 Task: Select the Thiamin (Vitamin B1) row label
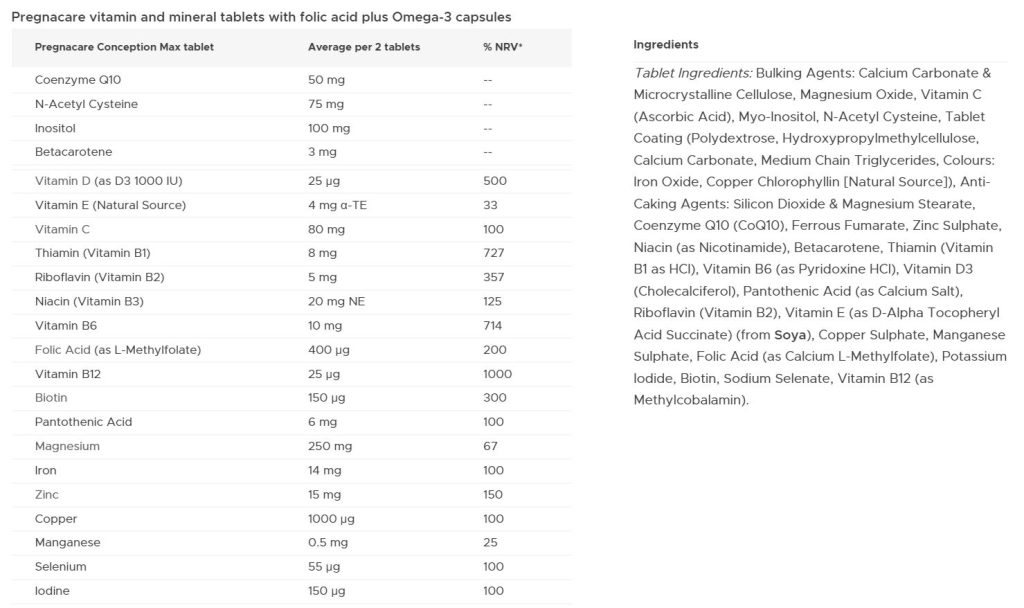(92, 253)
